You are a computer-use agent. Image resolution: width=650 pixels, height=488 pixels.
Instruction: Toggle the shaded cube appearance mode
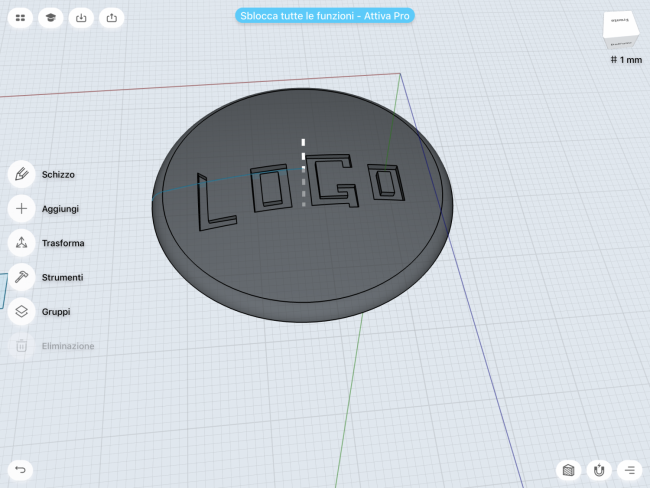(568, 469)
